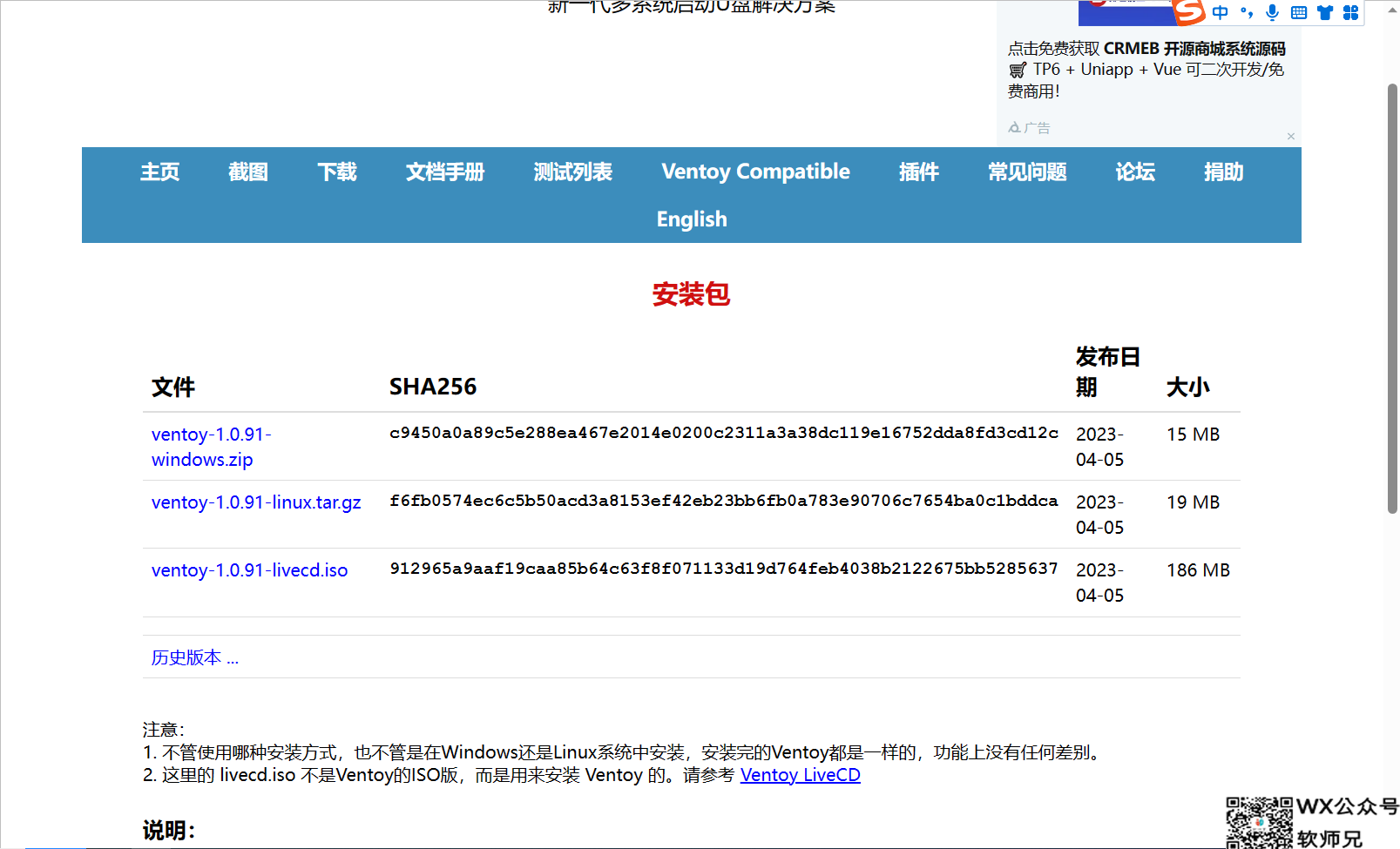Download ventoy-1.0.91-livecd.iso

coord(249,570)
